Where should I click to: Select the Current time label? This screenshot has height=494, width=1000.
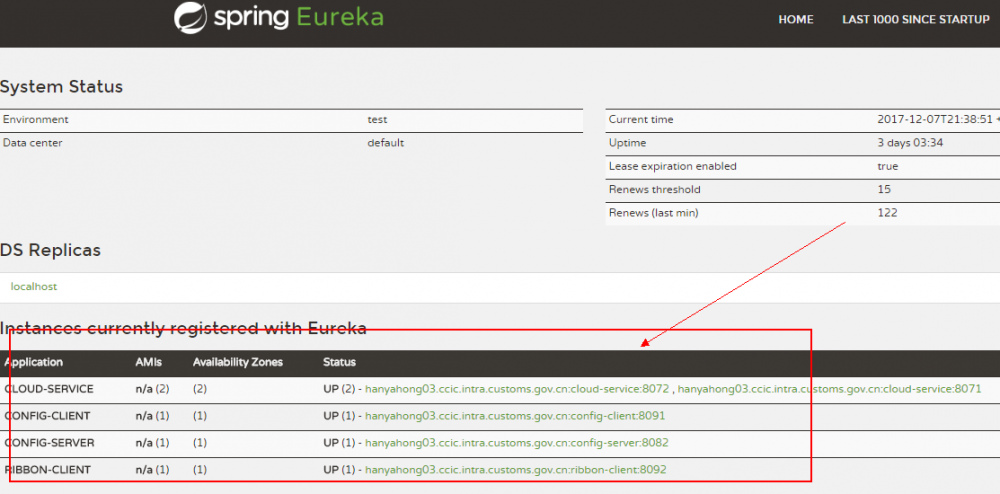coord(641,120)
